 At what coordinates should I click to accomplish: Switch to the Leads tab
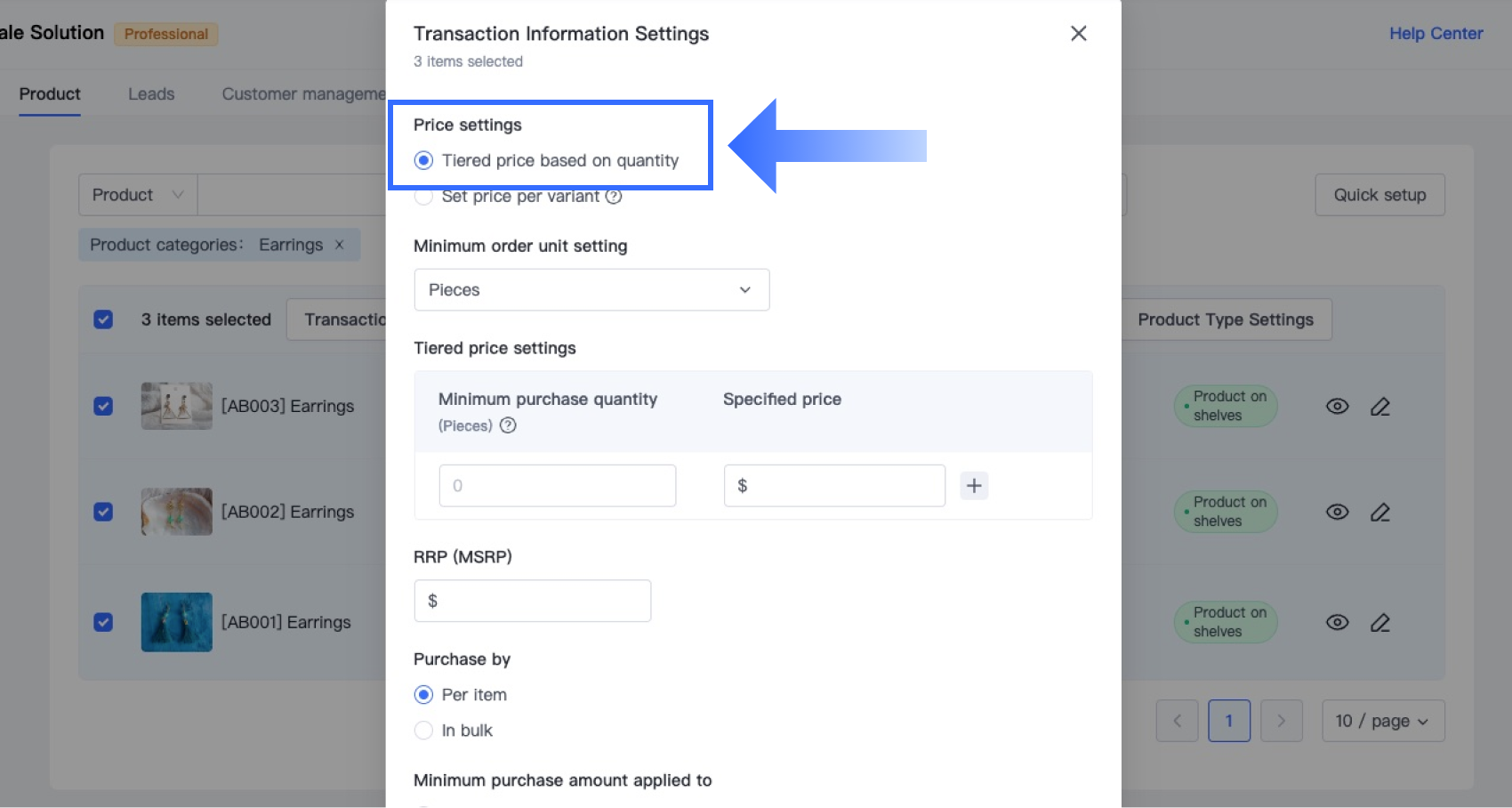[x=151, y=94]
